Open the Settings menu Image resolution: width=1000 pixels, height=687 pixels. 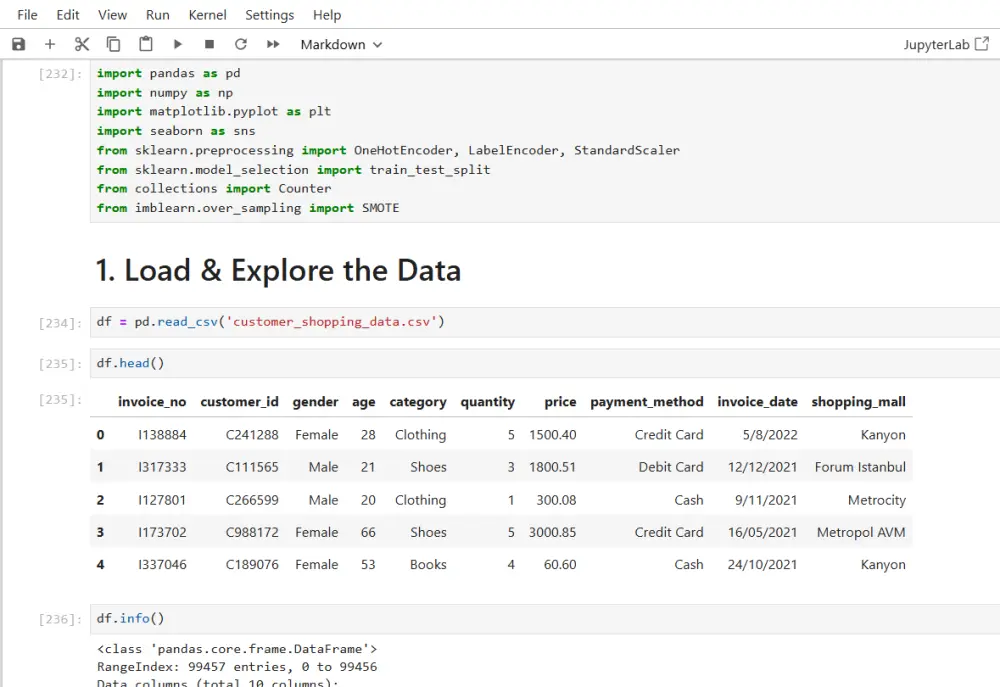tap(269, 15)
